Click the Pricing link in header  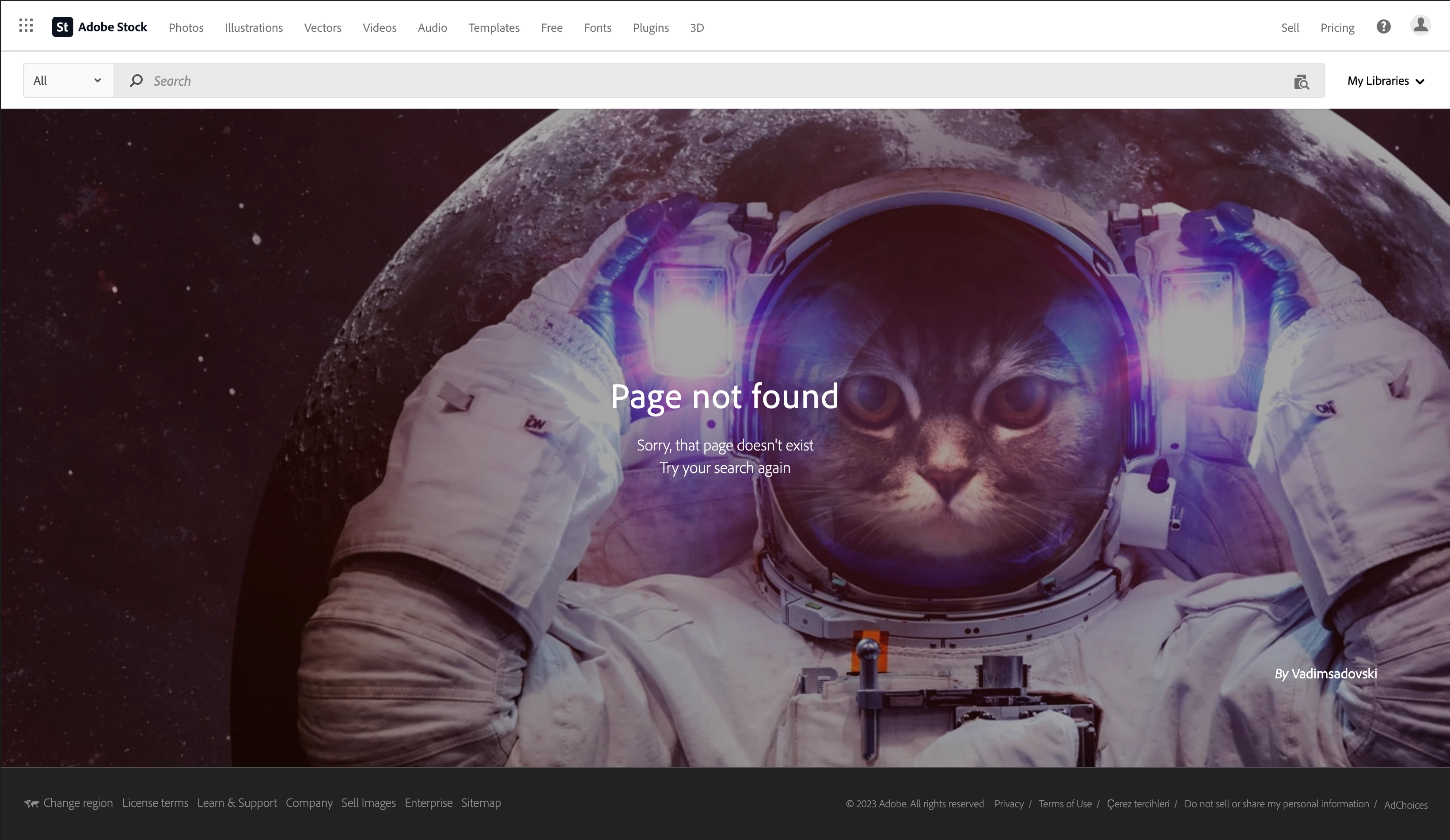tap(1336, 28)
